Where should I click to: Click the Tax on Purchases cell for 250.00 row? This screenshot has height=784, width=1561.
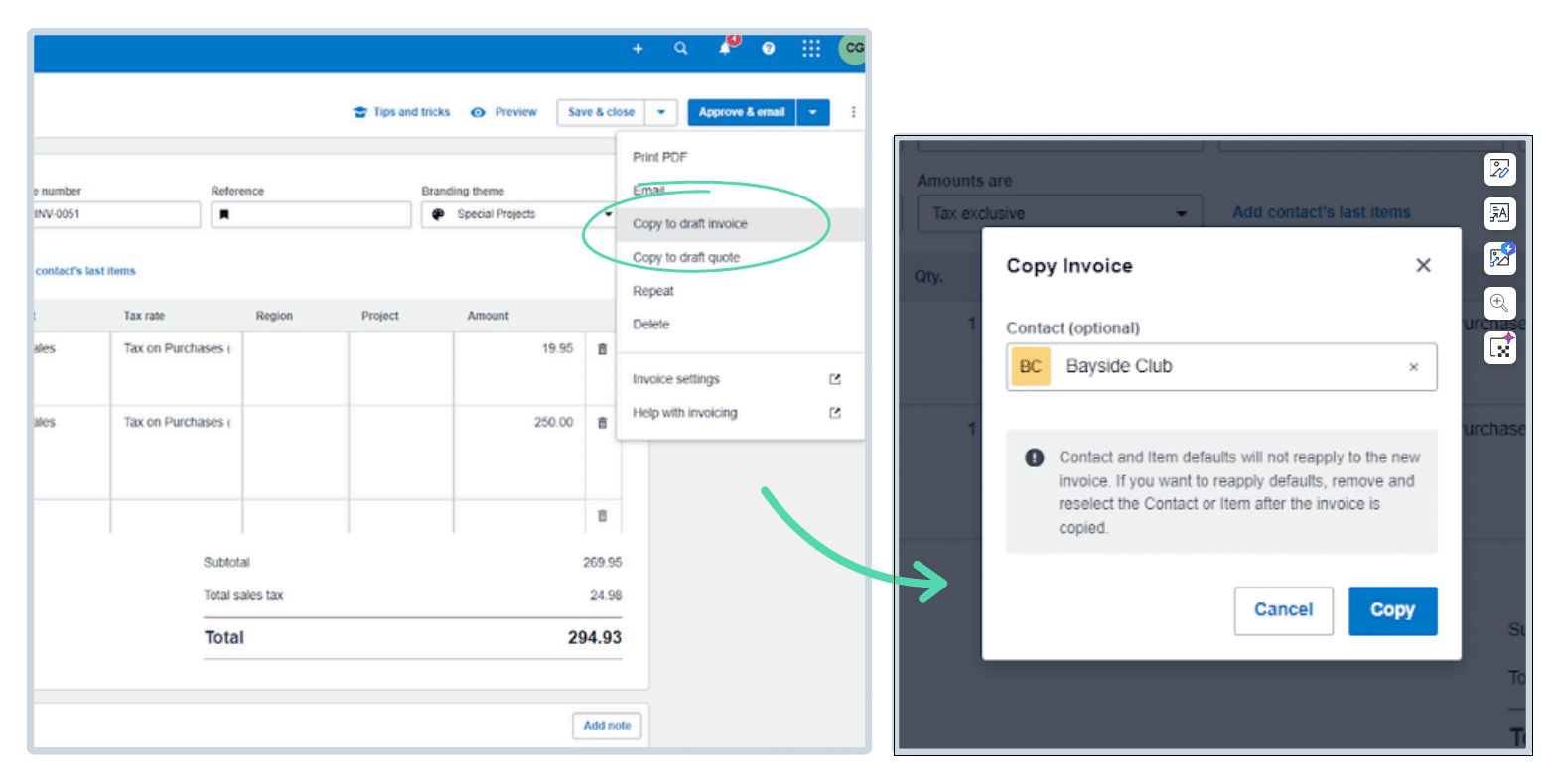(x=177, y=423)
